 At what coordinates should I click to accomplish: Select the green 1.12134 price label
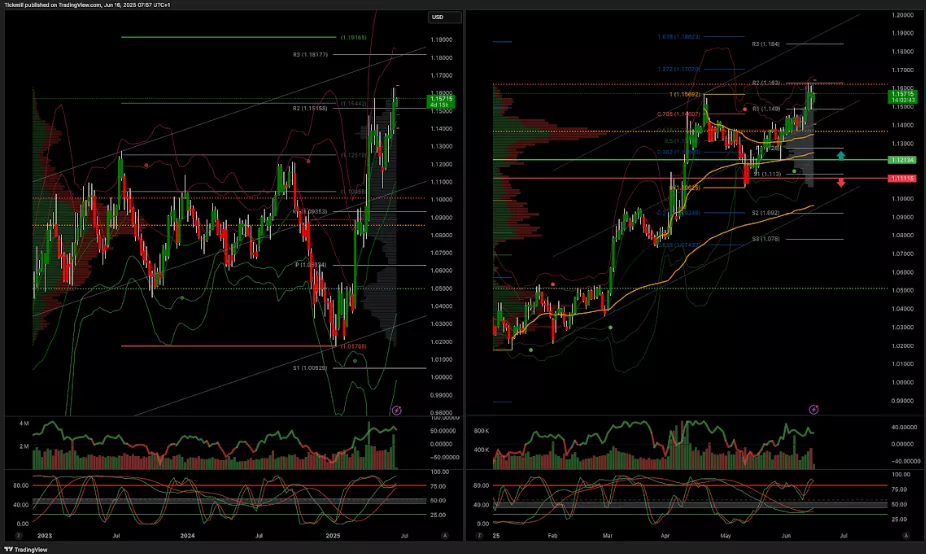click(903, 160)
